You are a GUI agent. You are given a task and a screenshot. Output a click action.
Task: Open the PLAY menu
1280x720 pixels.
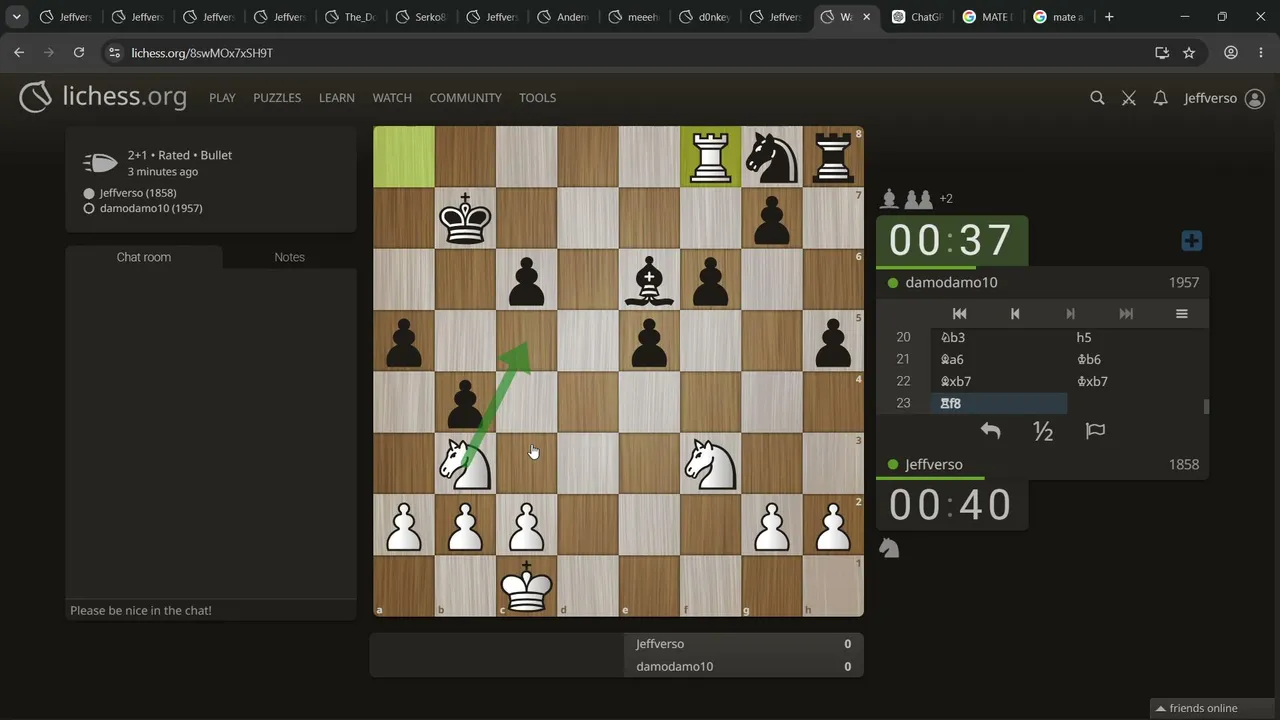[222, 98]
